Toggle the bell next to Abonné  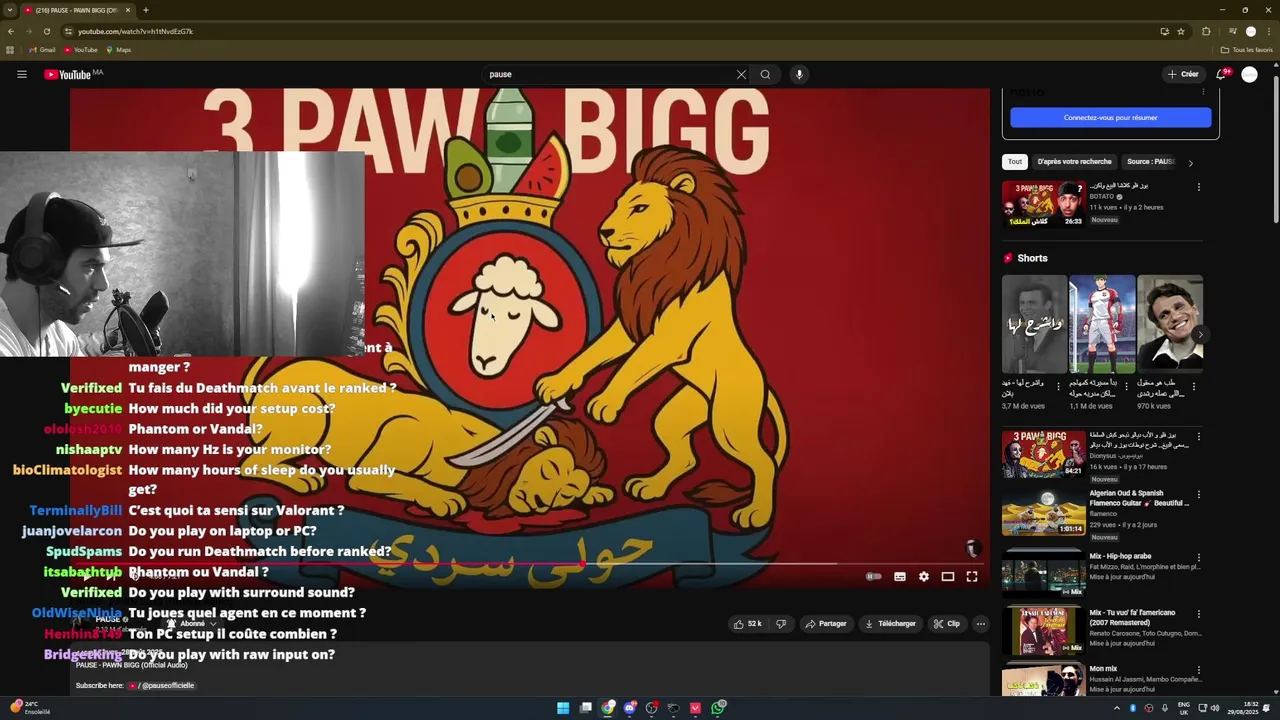171,623
